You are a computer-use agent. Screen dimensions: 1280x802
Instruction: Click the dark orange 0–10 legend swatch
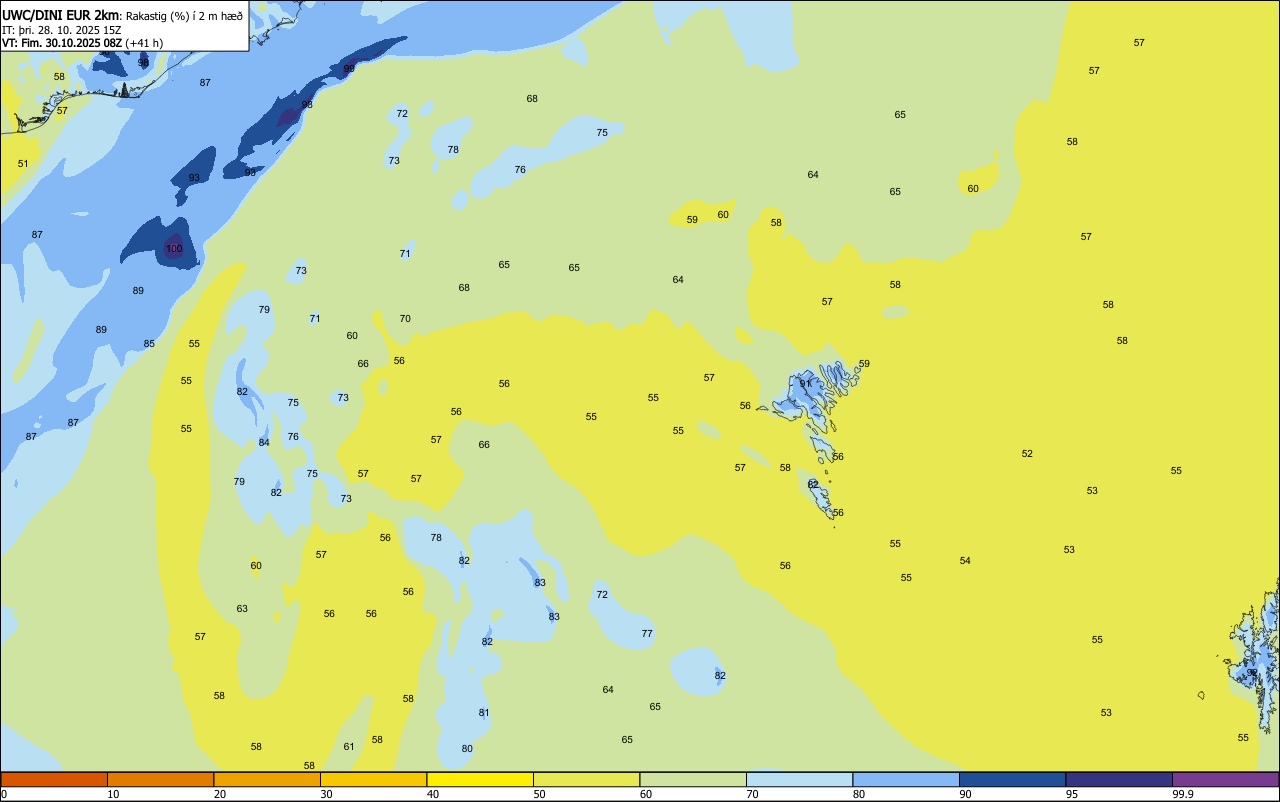54,779
